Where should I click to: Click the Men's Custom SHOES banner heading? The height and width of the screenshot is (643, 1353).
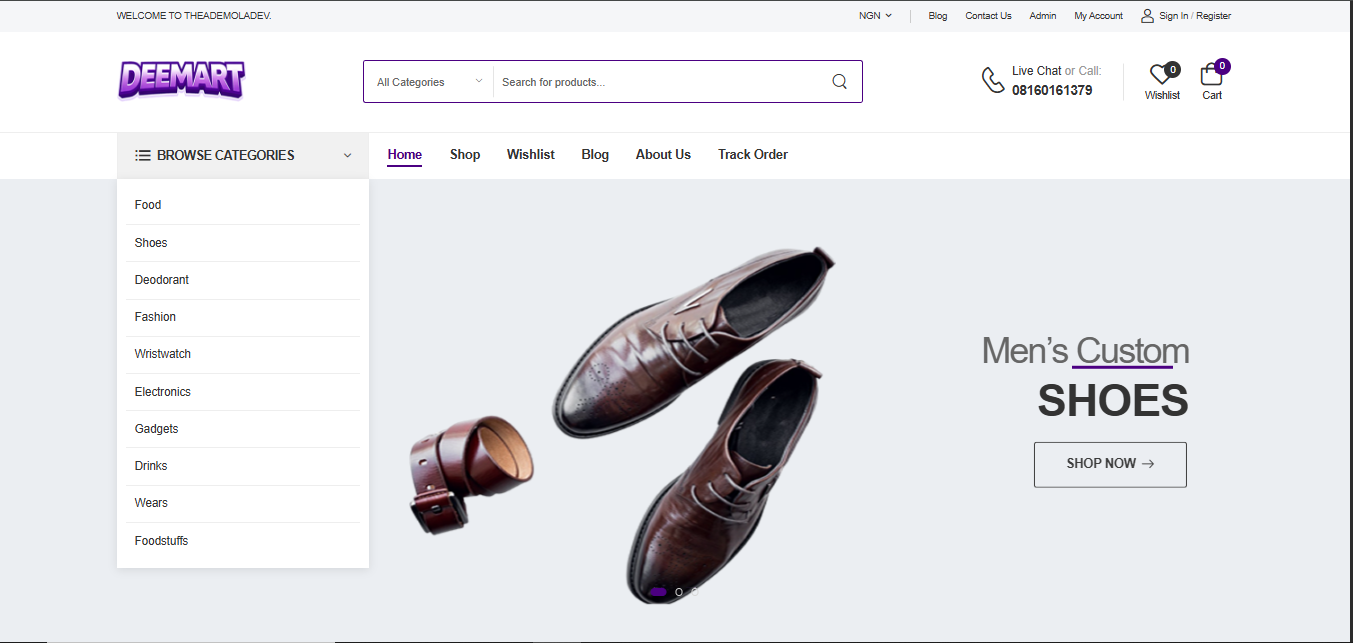pyautogui.click(x=1085, y=376)
